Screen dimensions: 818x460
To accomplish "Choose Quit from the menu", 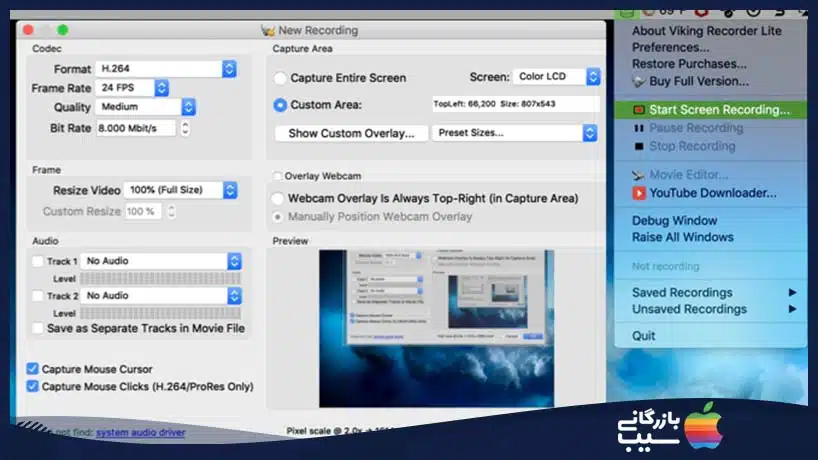I will (643, 336).
